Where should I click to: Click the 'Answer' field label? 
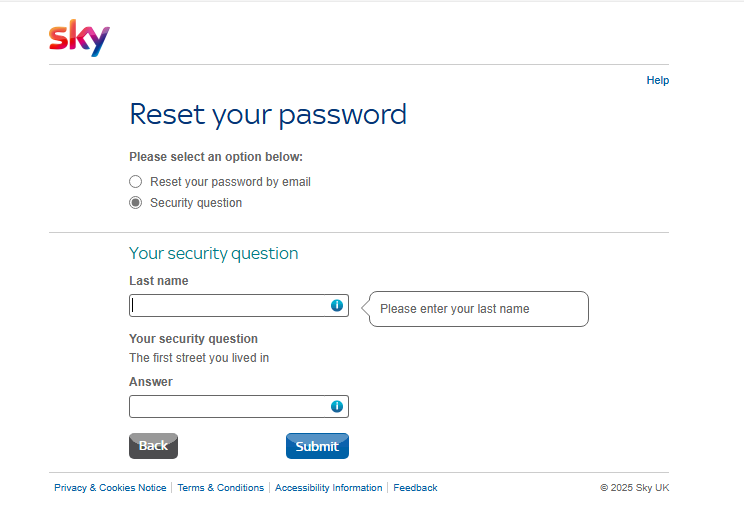pyautogui.click(x=151, y=382)
